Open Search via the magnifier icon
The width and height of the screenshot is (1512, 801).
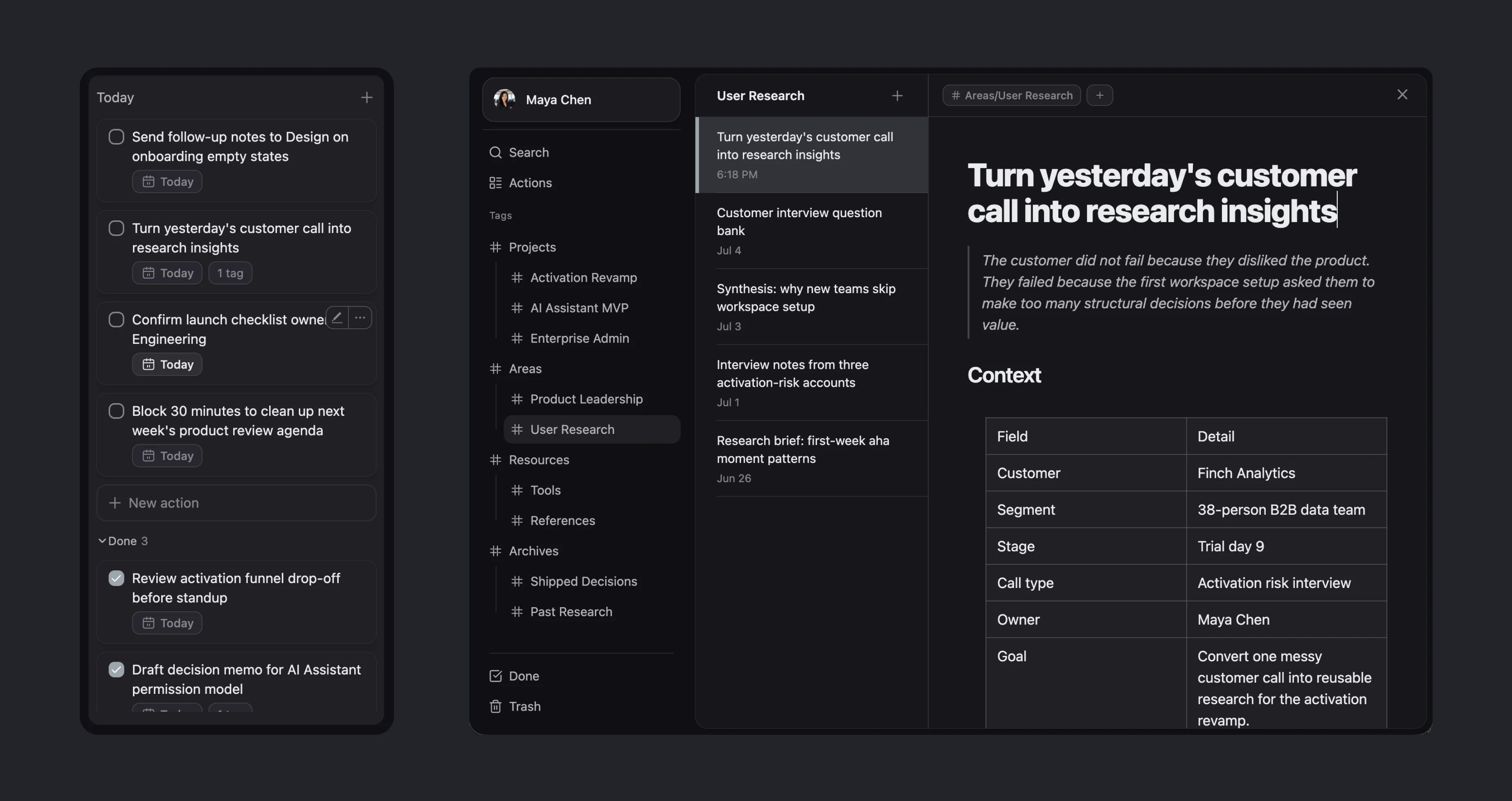click(495, 153)
